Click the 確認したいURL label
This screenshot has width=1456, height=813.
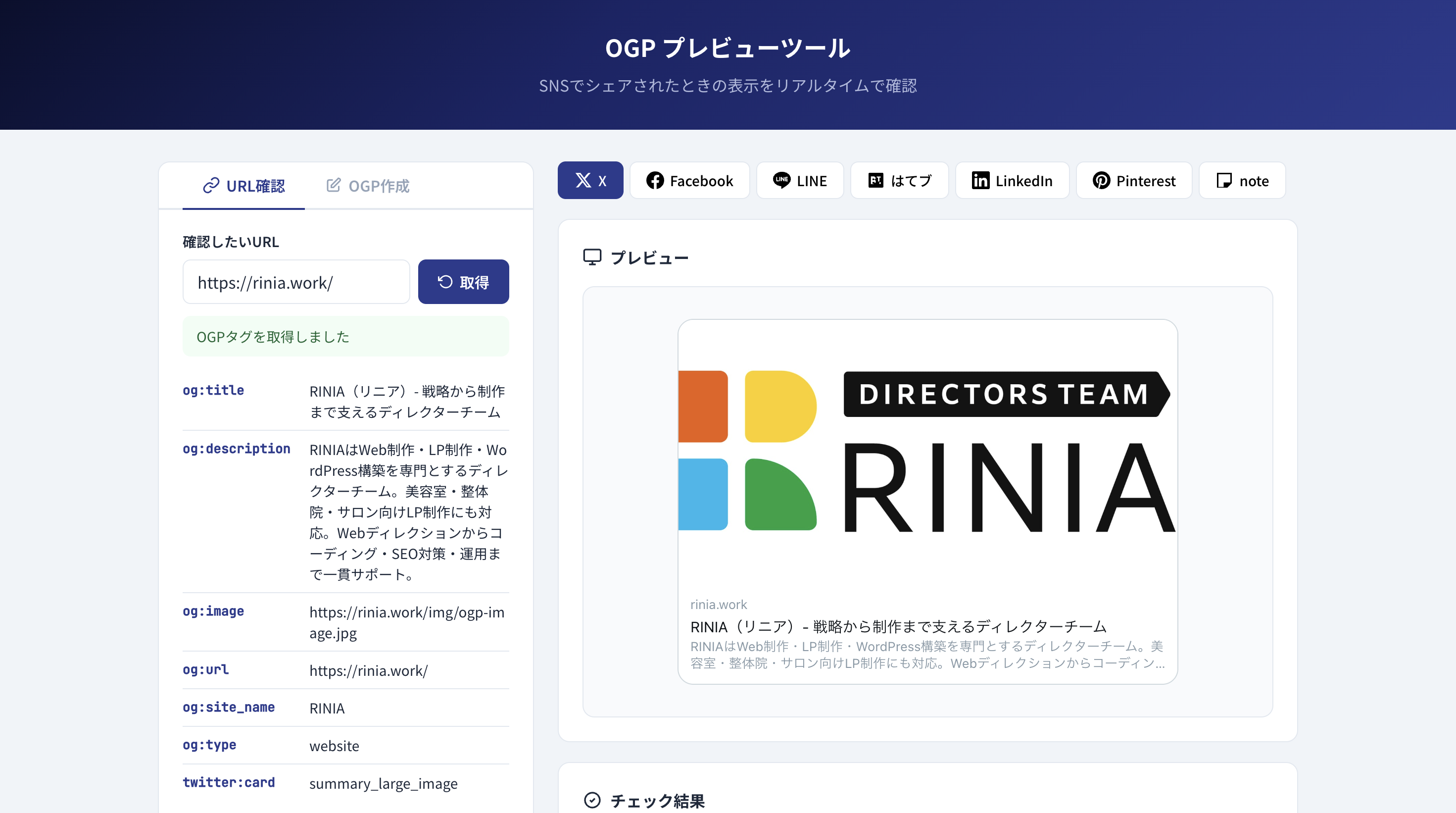(231, 242)
